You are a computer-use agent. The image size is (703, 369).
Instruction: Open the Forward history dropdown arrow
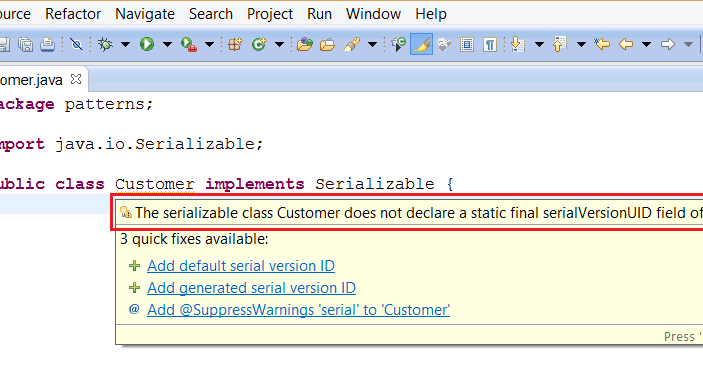pyautogui.click(x=688, y=44)
